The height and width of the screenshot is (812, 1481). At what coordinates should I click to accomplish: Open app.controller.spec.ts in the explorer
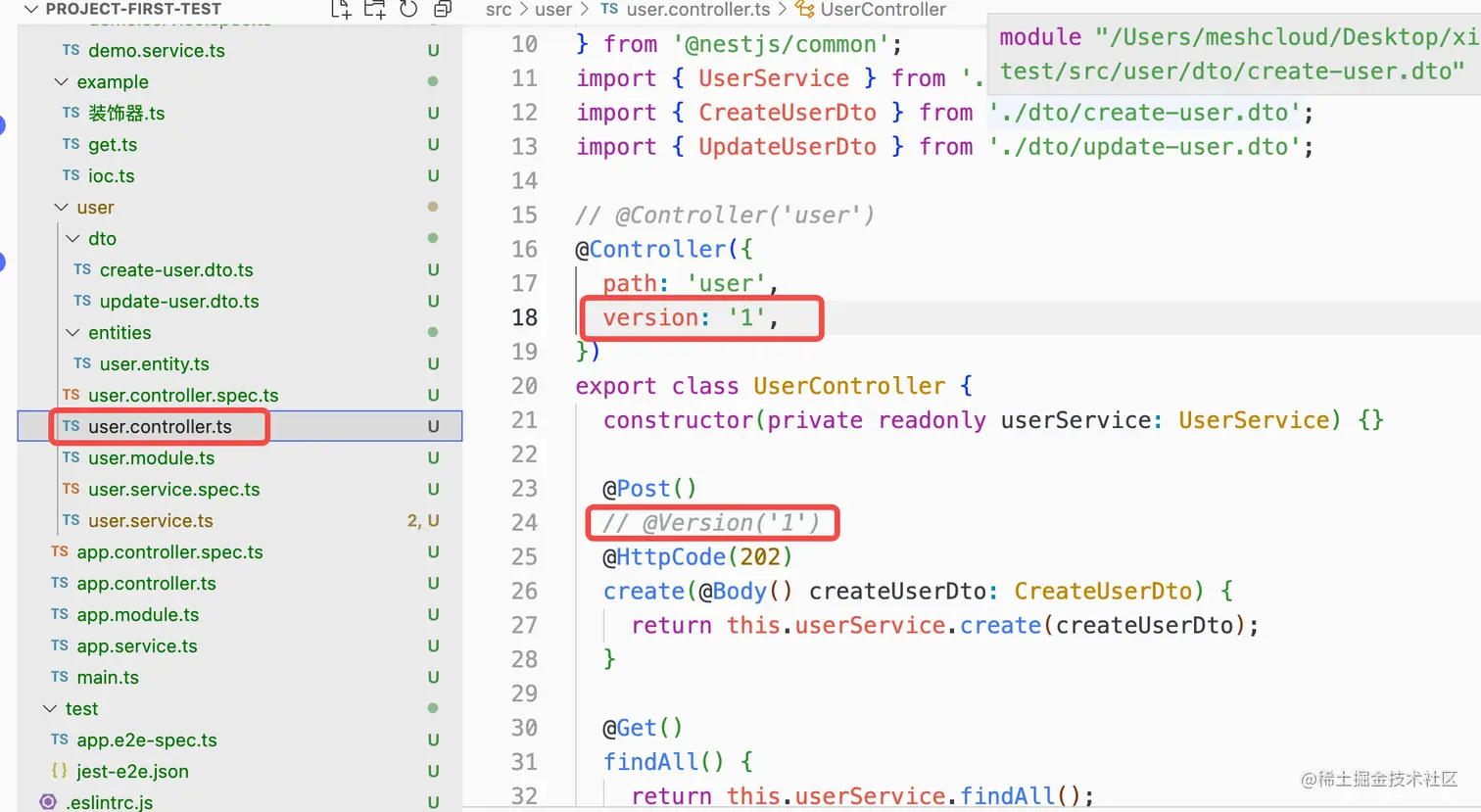coord(170,551)
